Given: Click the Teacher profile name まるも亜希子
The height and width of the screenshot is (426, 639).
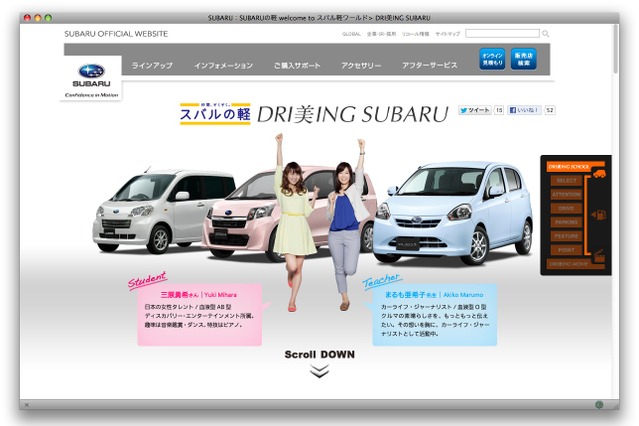Looking at the screenshot, I should [405, 295].
